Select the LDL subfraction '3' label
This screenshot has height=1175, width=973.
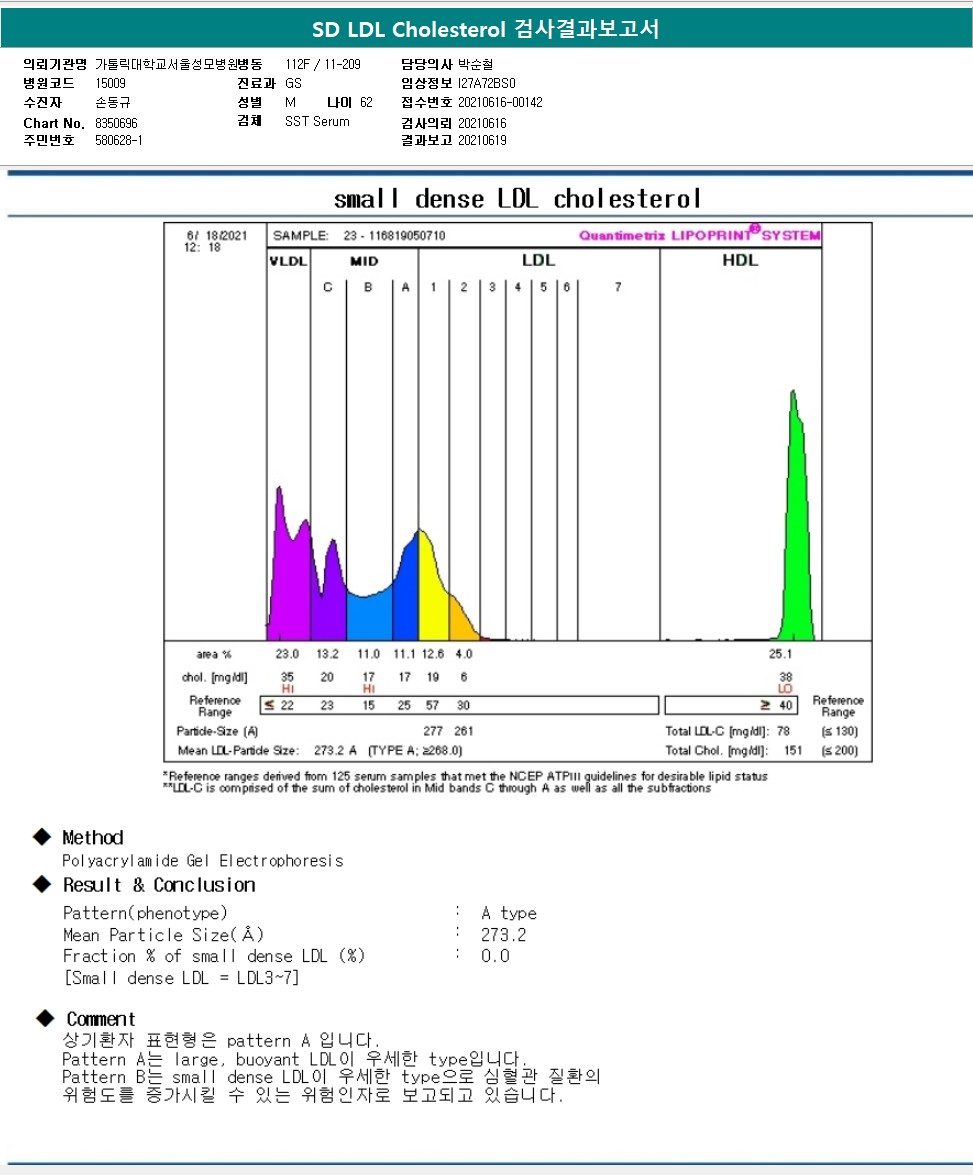[492, 287]
